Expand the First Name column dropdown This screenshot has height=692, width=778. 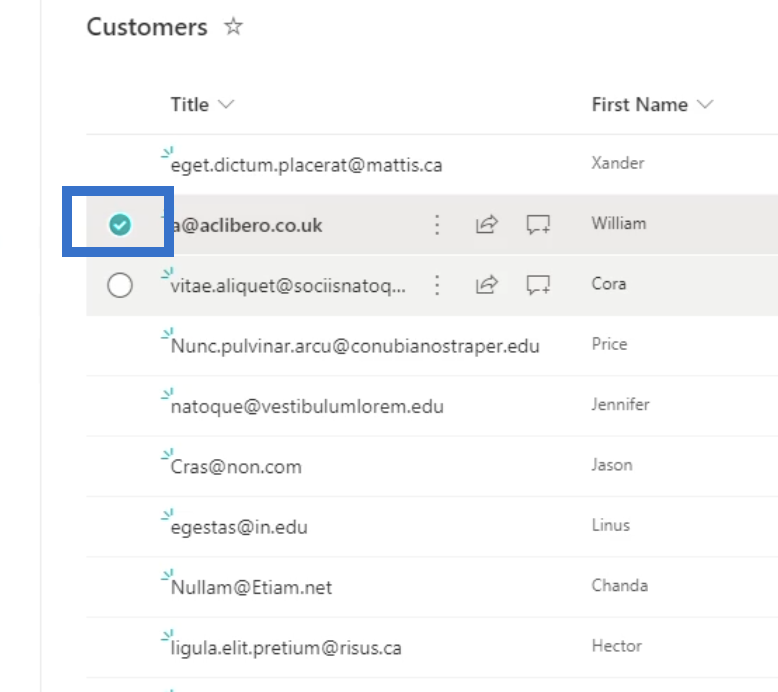705,105
